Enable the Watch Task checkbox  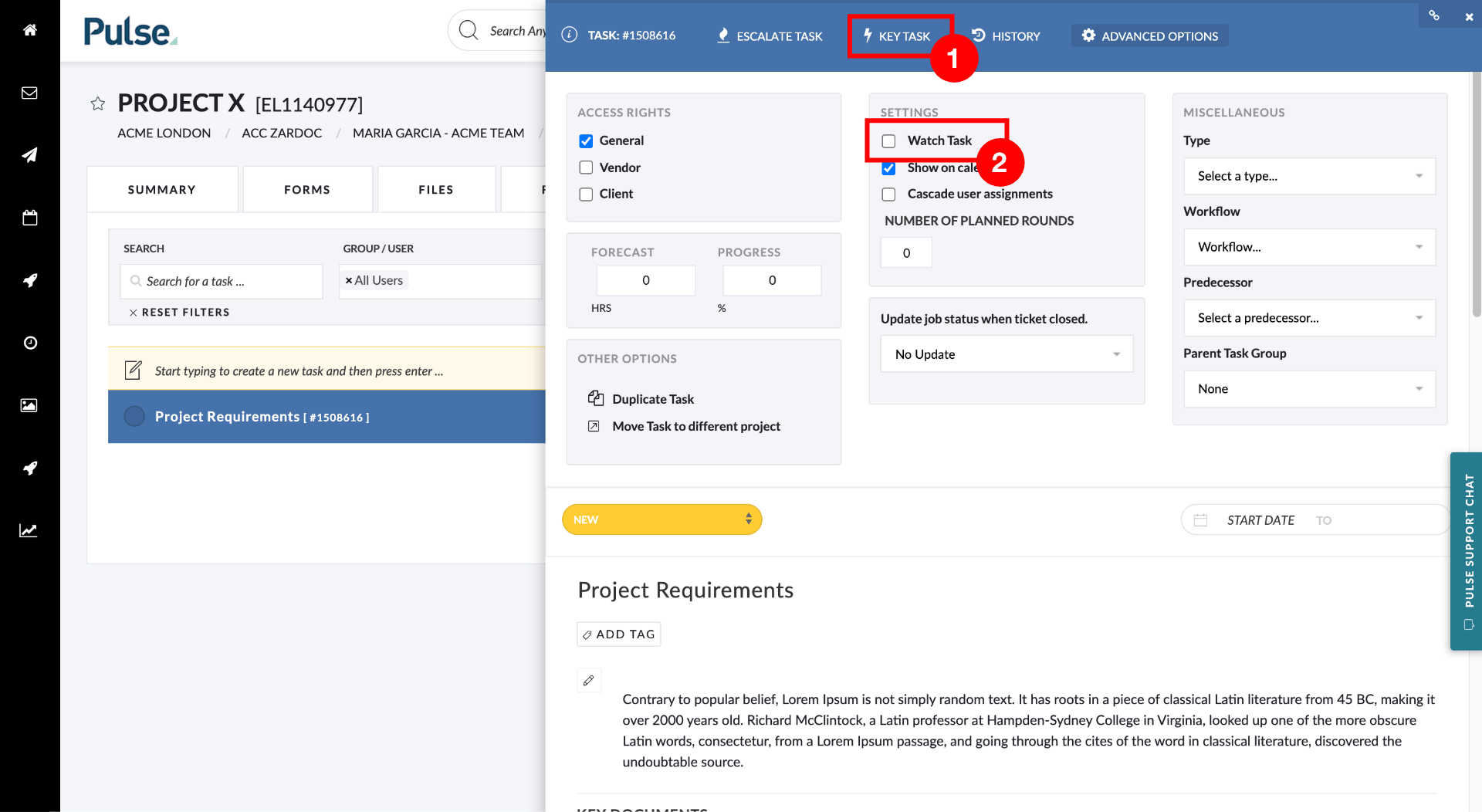[x=888, y=140]
